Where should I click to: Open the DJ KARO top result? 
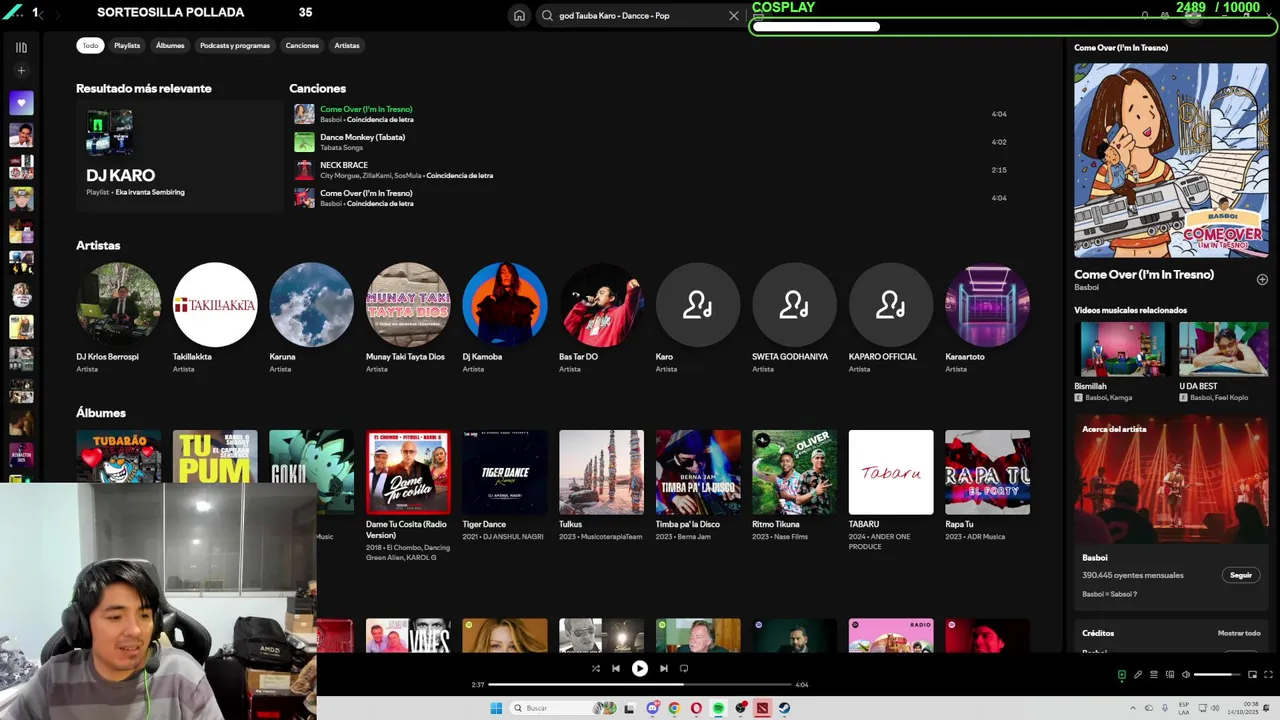click(180, 155)
